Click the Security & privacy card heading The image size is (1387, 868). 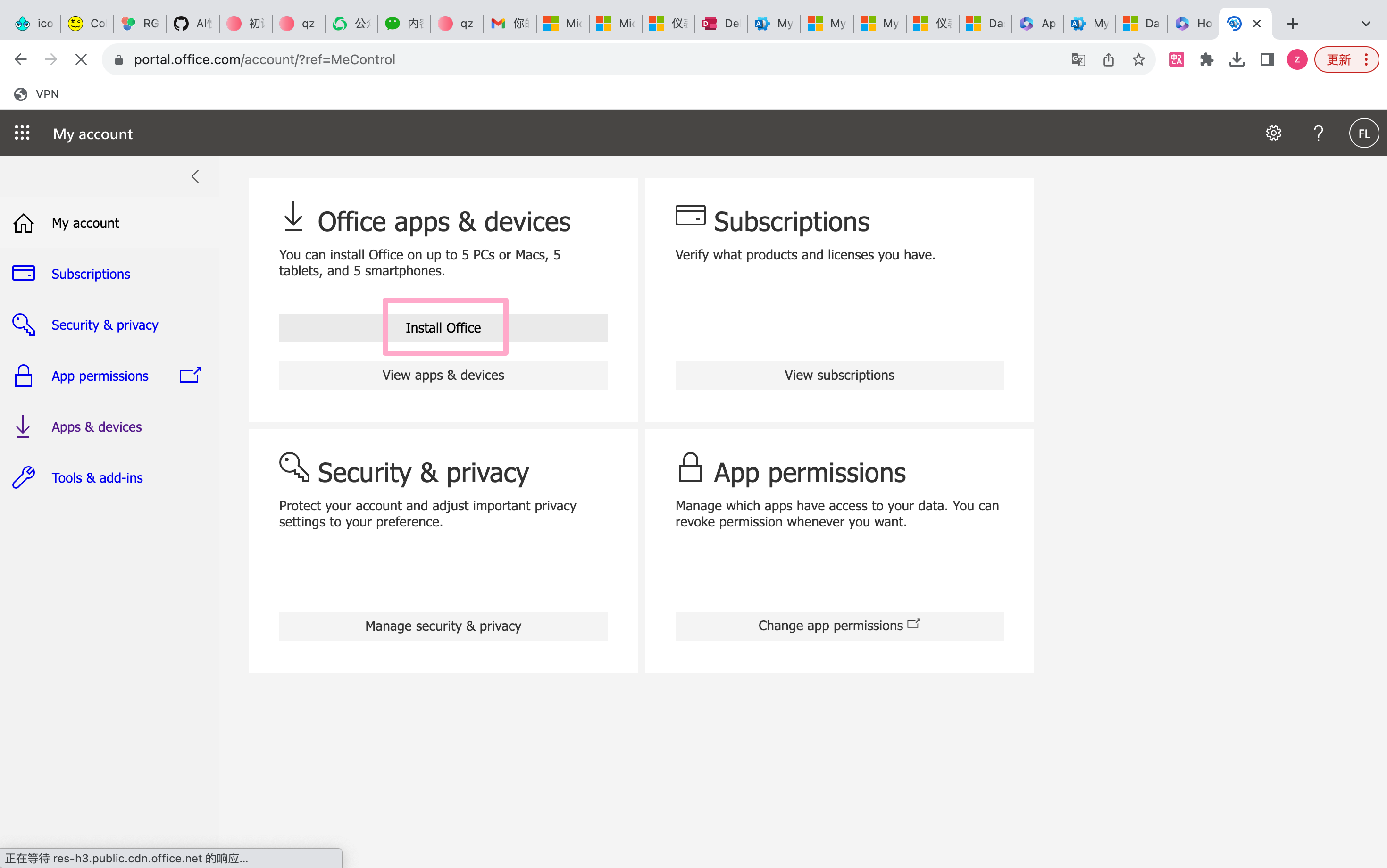423,473
